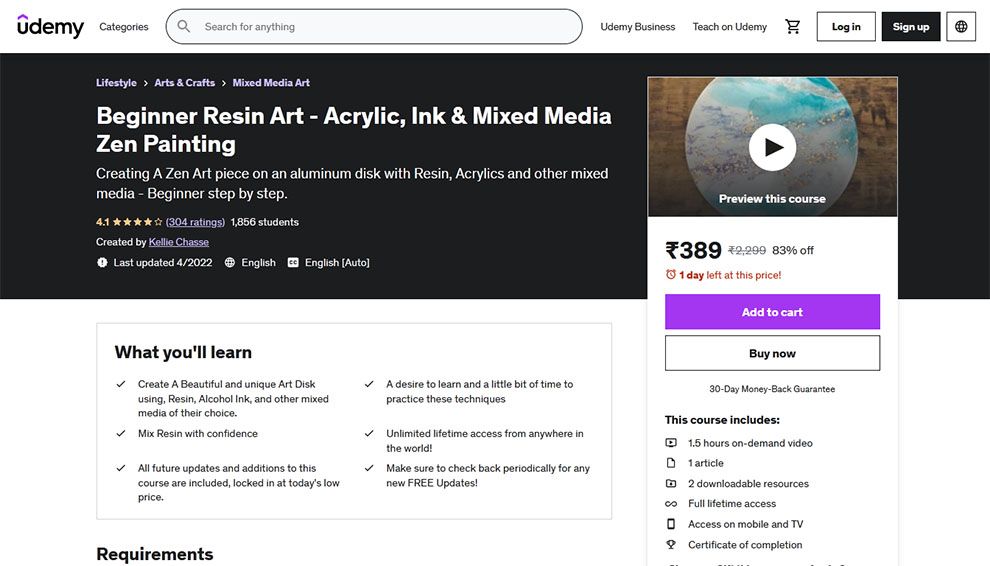Open the Categories menu

(124, 27)
